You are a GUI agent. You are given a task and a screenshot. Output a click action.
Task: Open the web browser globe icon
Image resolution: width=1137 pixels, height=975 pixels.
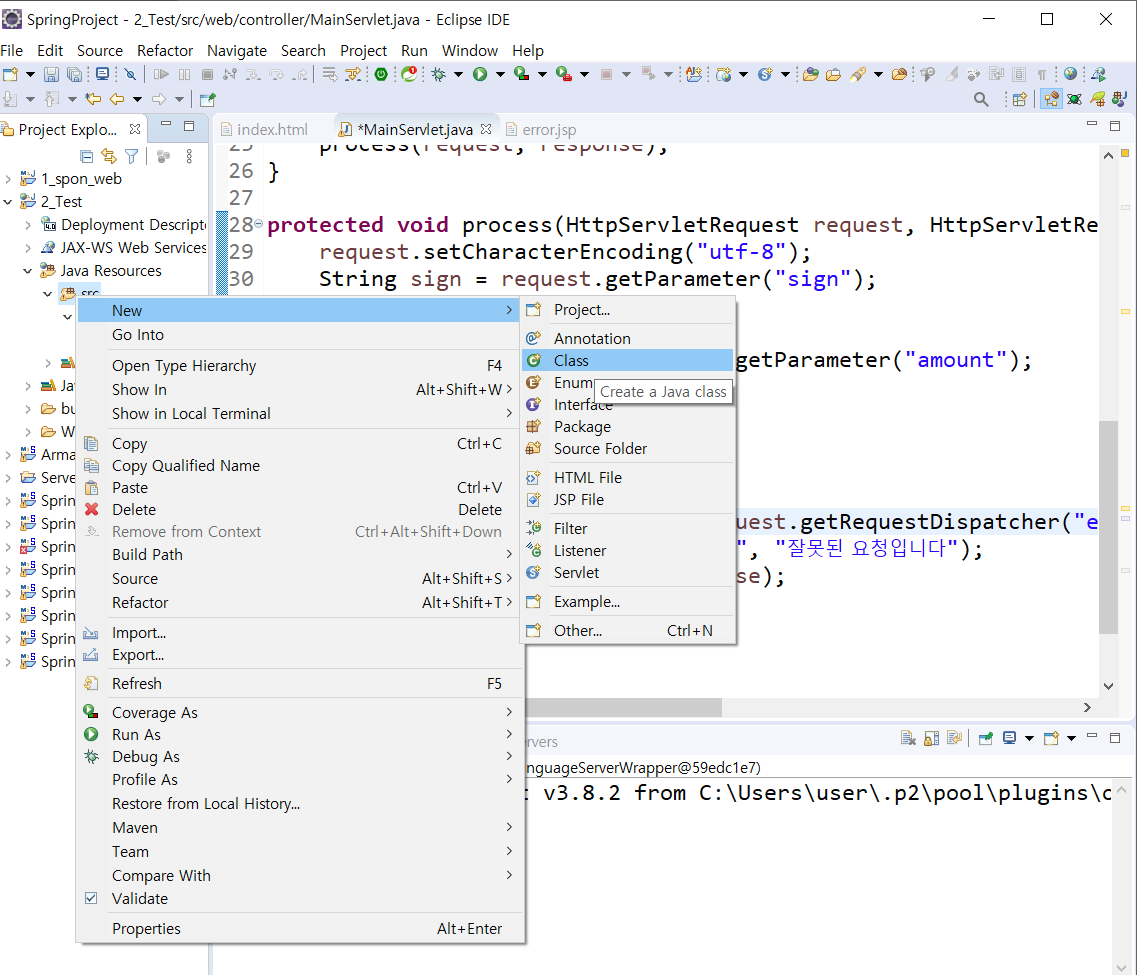click(1070, 74)
